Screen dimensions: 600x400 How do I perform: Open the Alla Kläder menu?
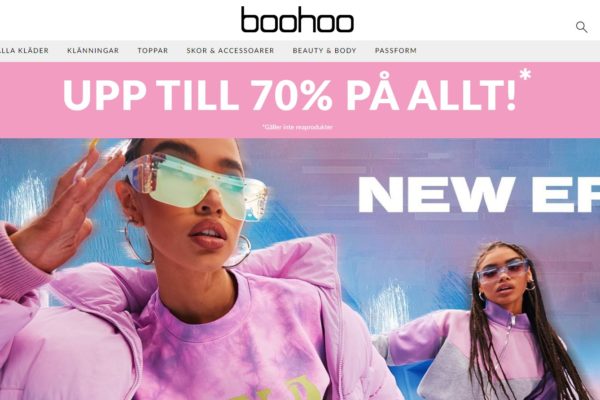pyautogui.click(x=24, y=51)
